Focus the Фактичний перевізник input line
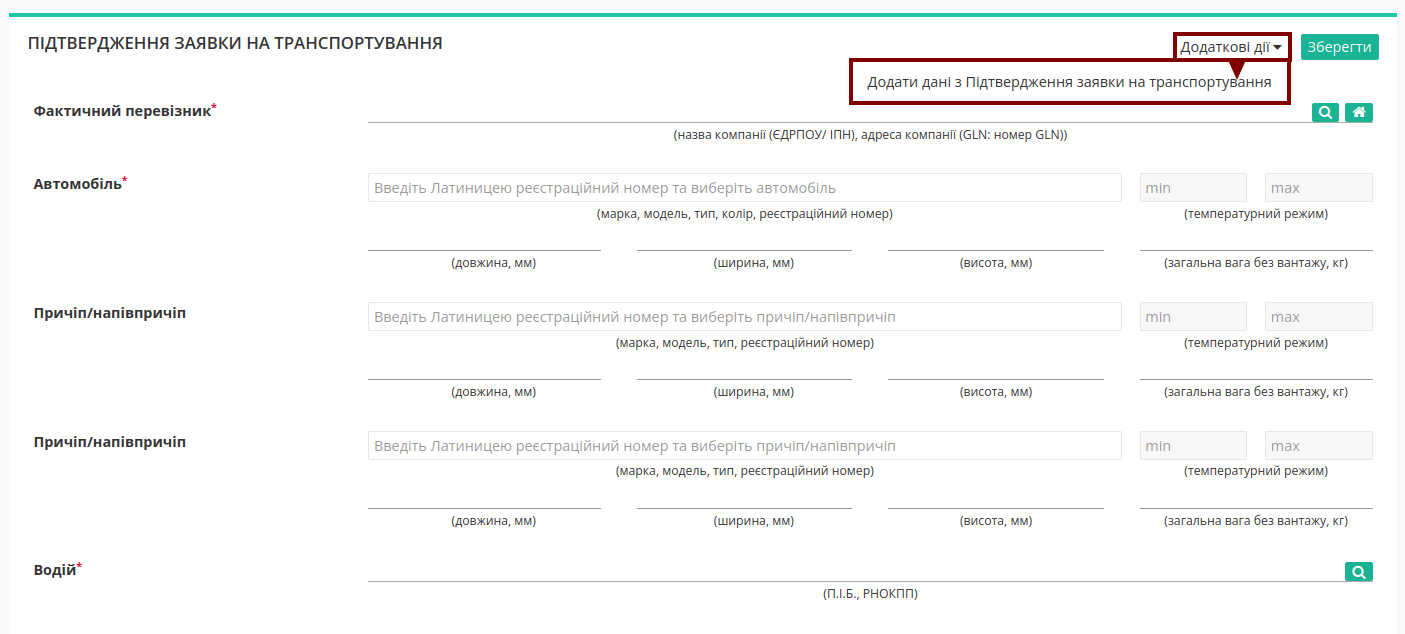The width and height of the screenshot is (1405, 634). point(838,112)
